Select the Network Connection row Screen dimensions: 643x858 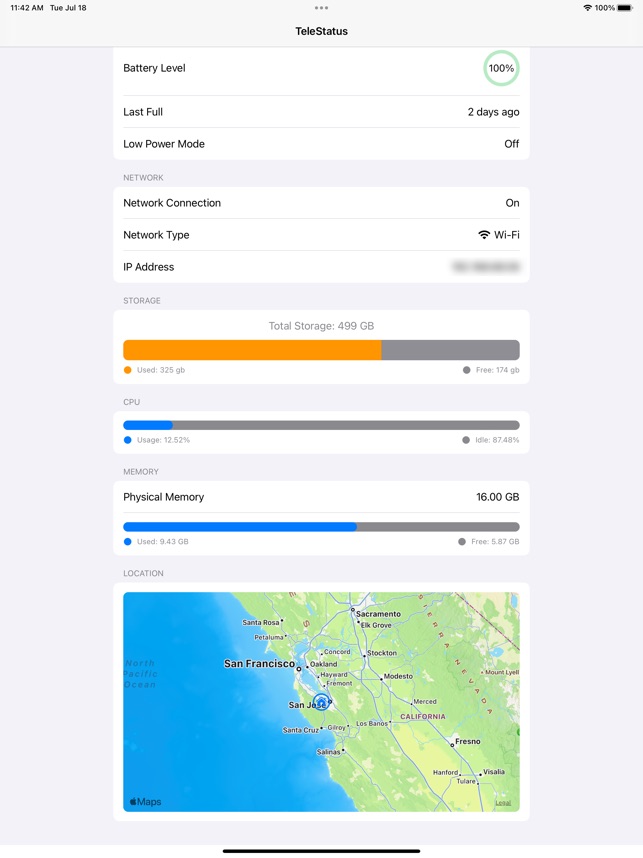(x=321, y=203)
